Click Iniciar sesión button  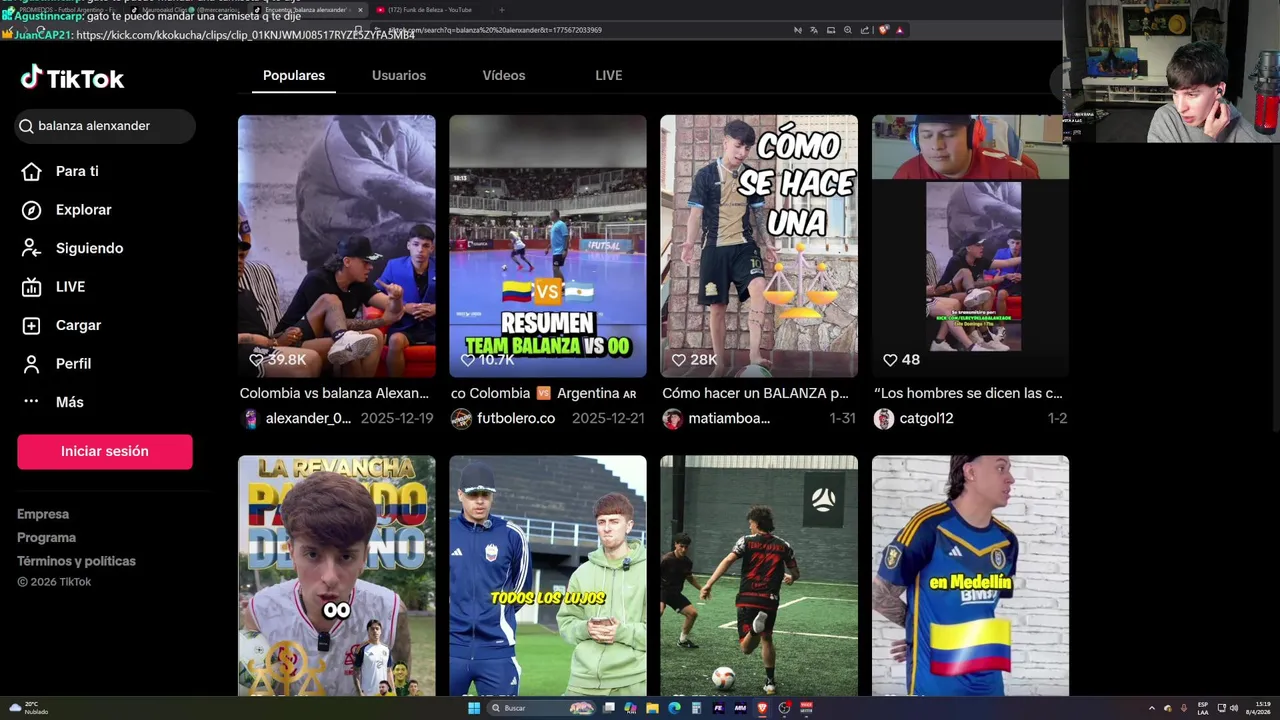[x=105, y=451]
